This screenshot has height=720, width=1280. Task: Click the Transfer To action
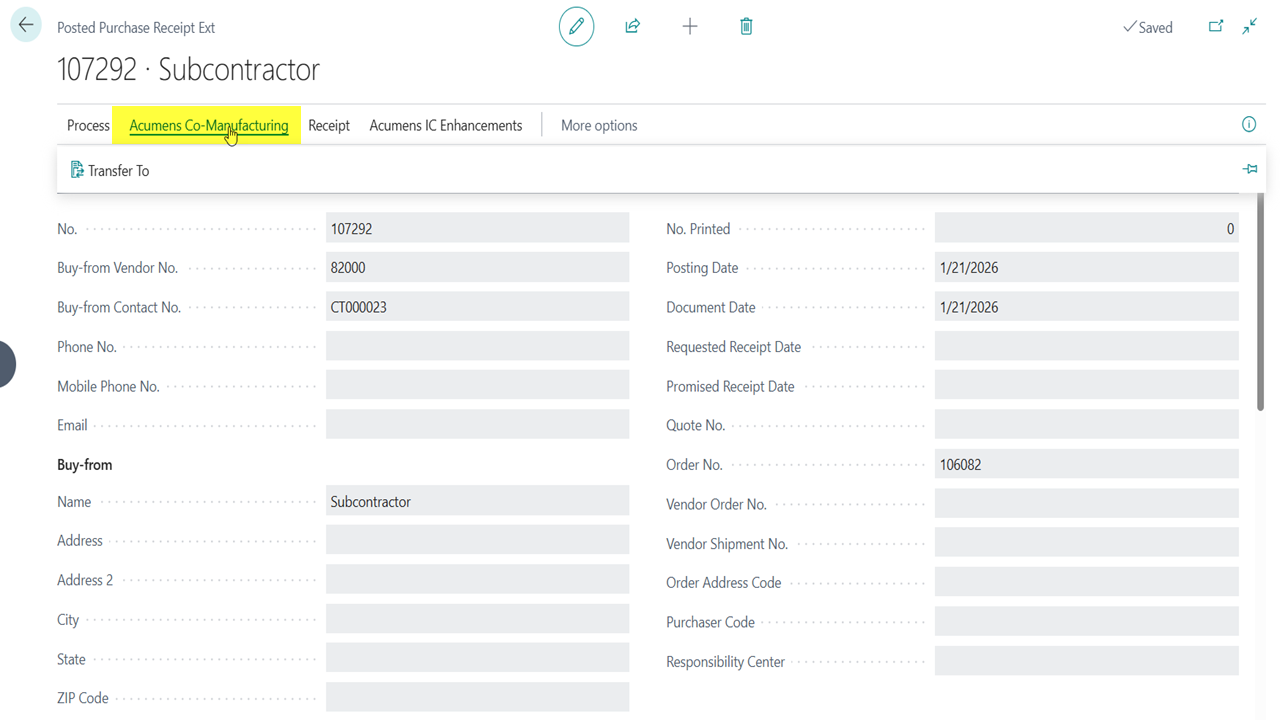(110, 171)
